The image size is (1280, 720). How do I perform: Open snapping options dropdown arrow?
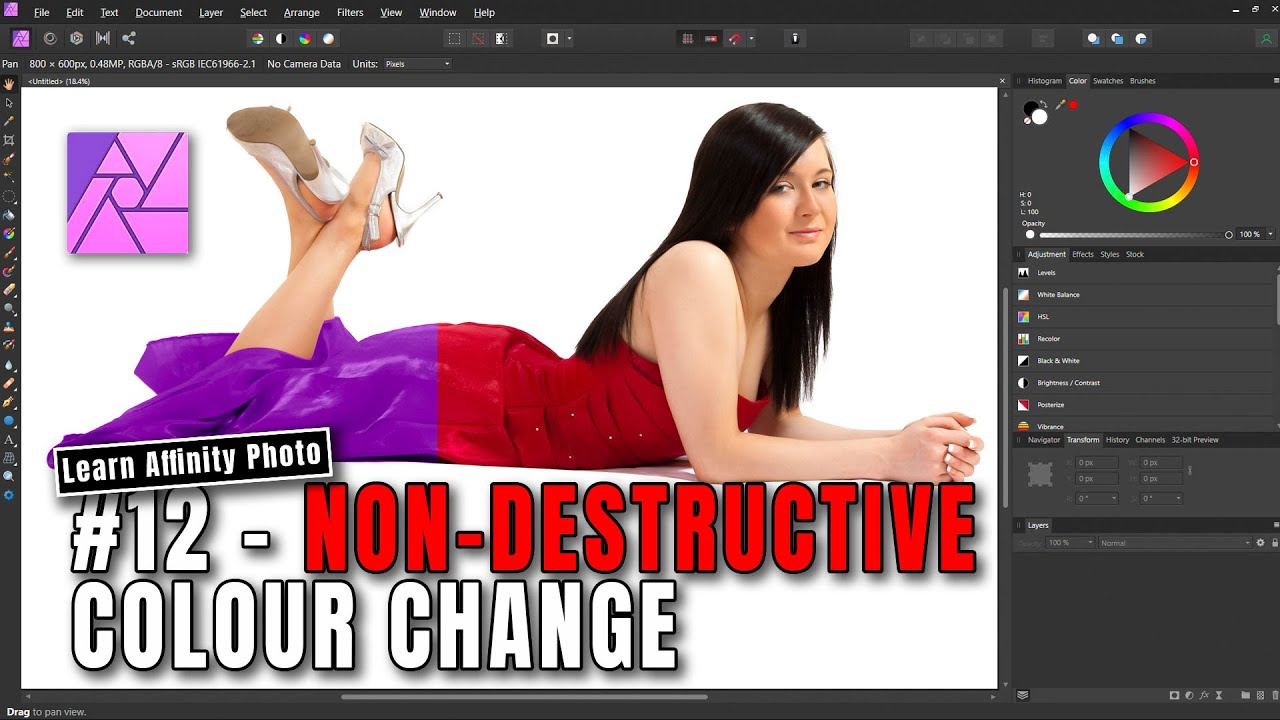coord(751,39)
